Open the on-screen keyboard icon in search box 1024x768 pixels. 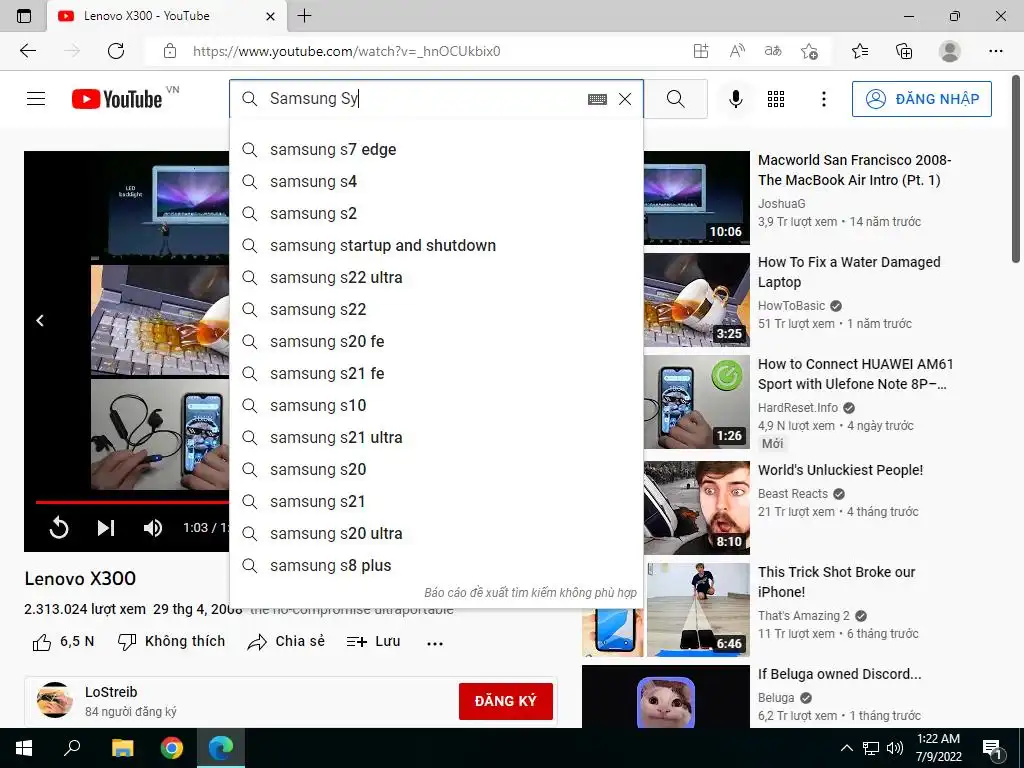597,99
